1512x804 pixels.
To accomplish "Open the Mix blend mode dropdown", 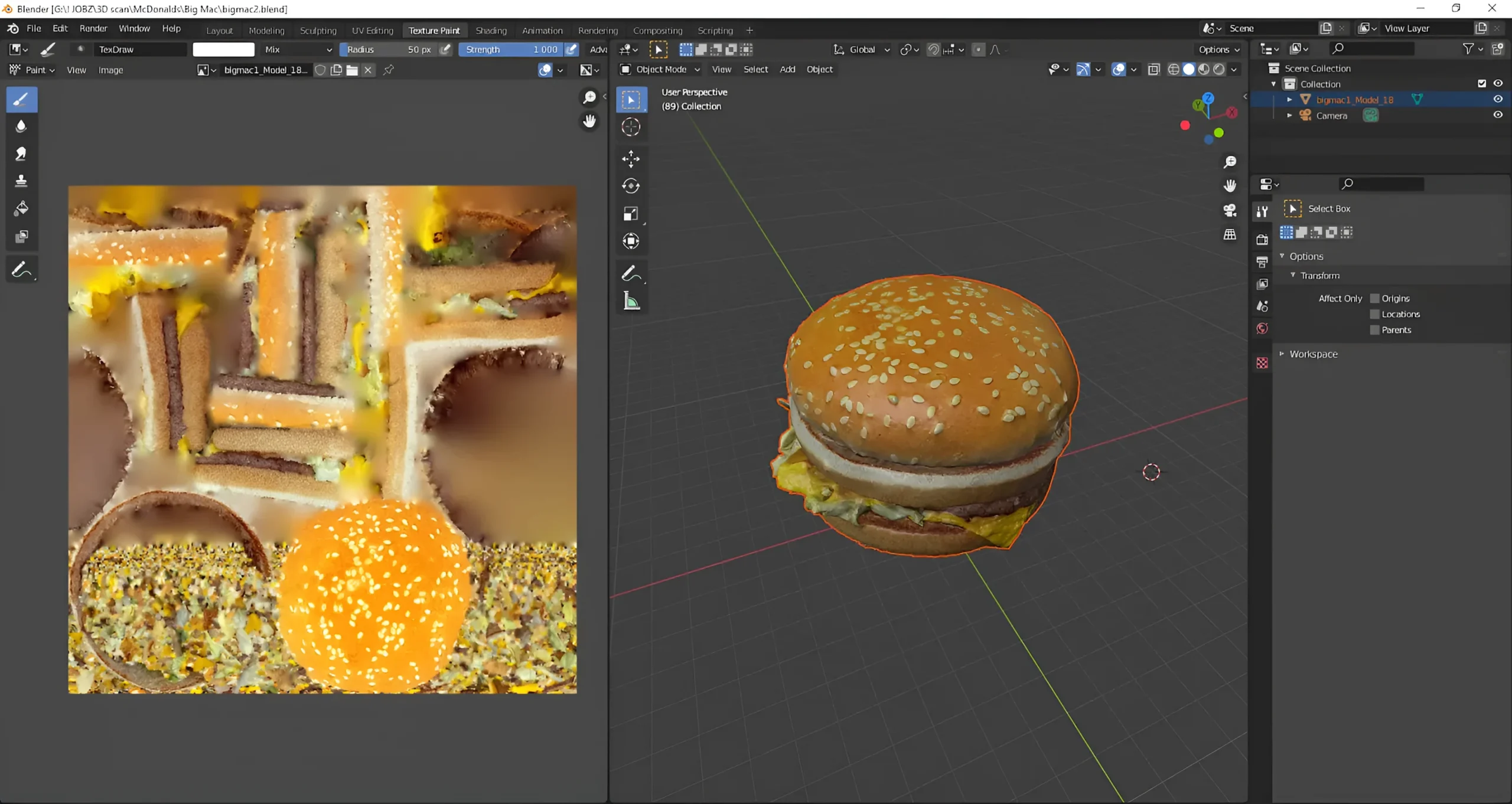I will (298, 50).
